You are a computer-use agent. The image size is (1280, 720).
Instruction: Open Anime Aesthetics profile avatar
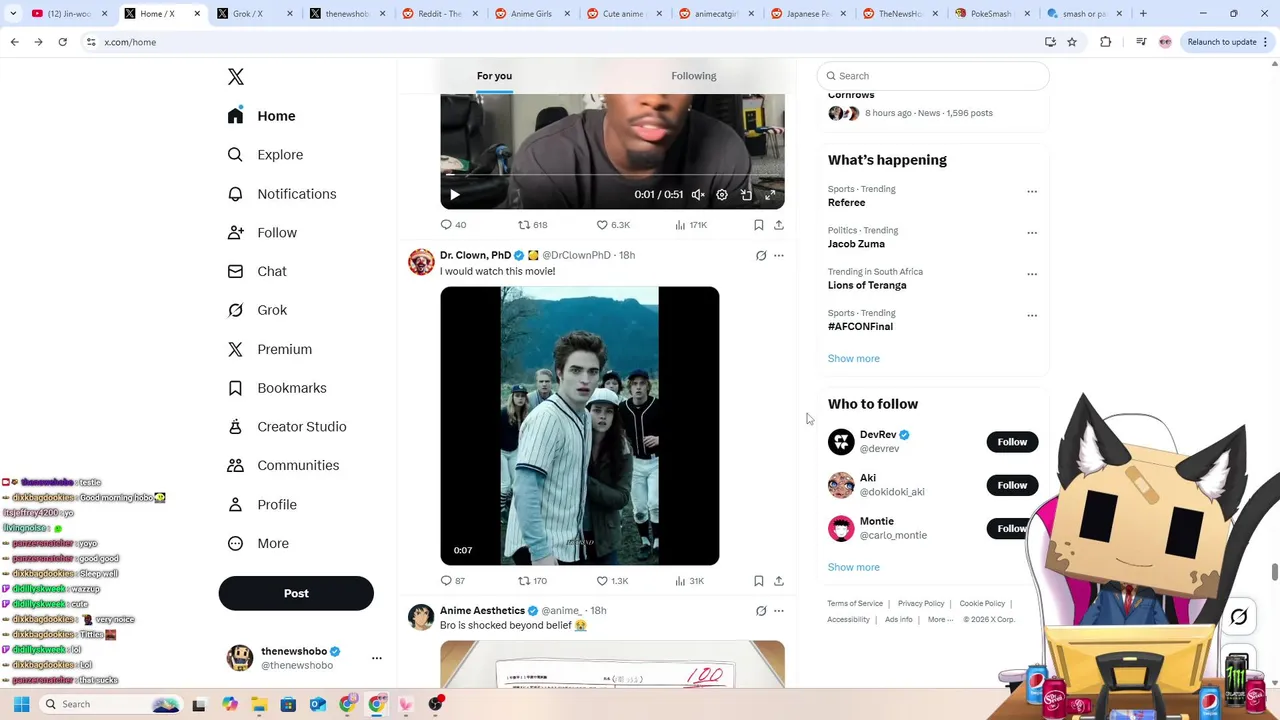click(421, 617)
